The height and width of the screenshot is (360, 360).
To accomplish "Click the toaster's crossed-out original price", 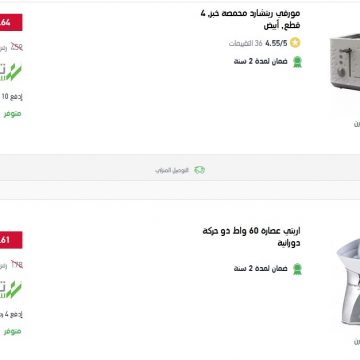I will (17, 47).
